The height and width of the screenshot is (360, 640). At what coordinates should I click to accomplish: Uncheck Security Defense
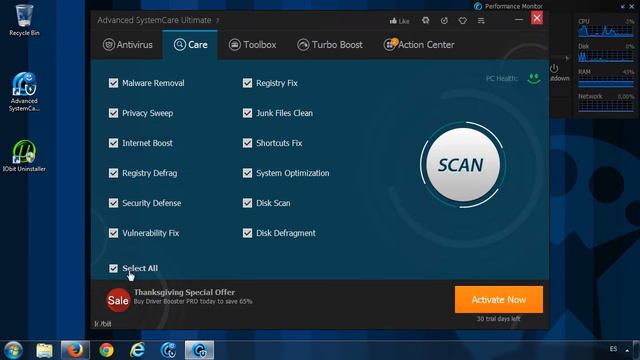coord(113,203)
